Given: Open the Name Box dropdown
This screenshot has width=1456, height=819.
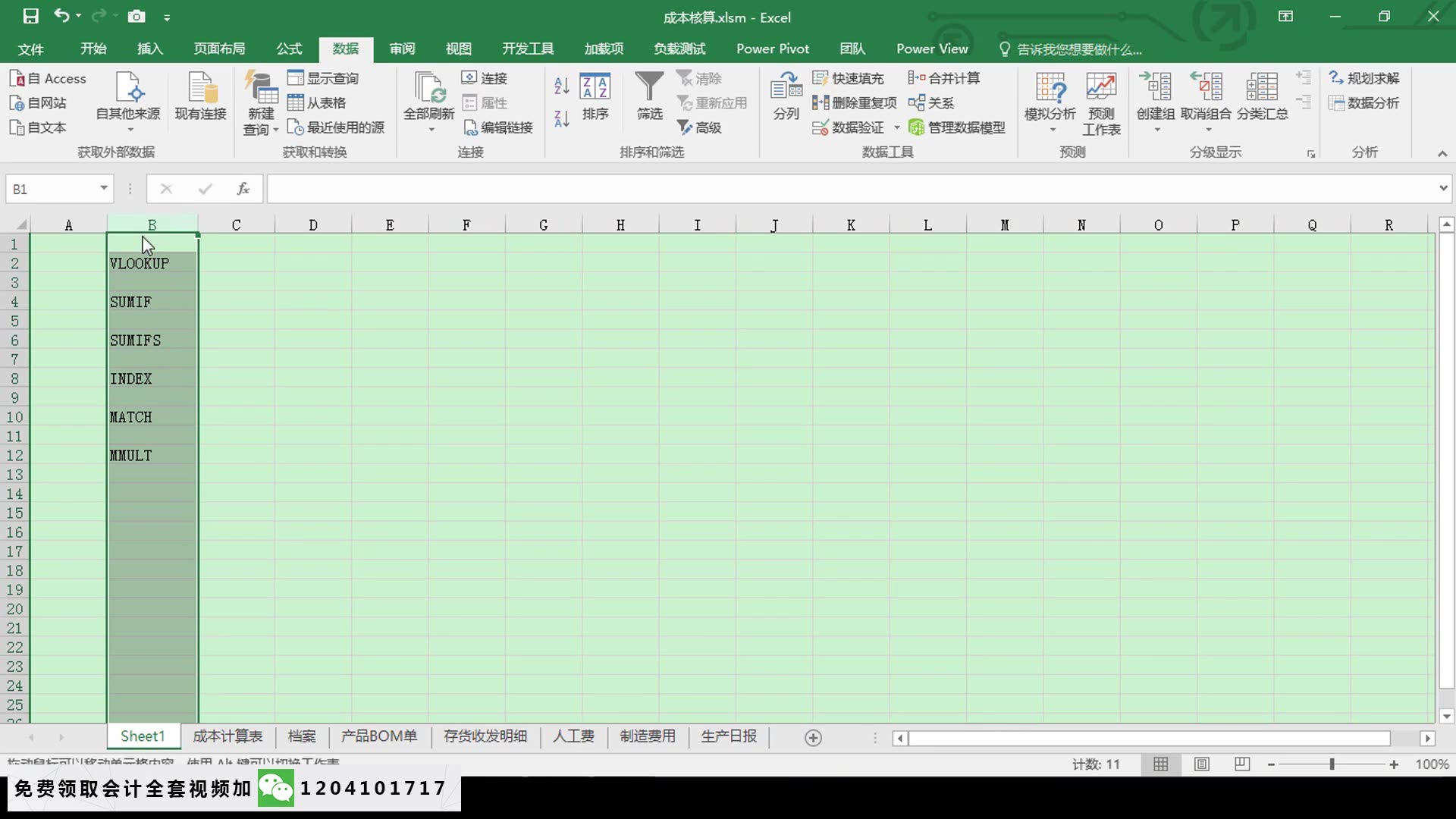Looking at the screenshot, I should point(104,188).
